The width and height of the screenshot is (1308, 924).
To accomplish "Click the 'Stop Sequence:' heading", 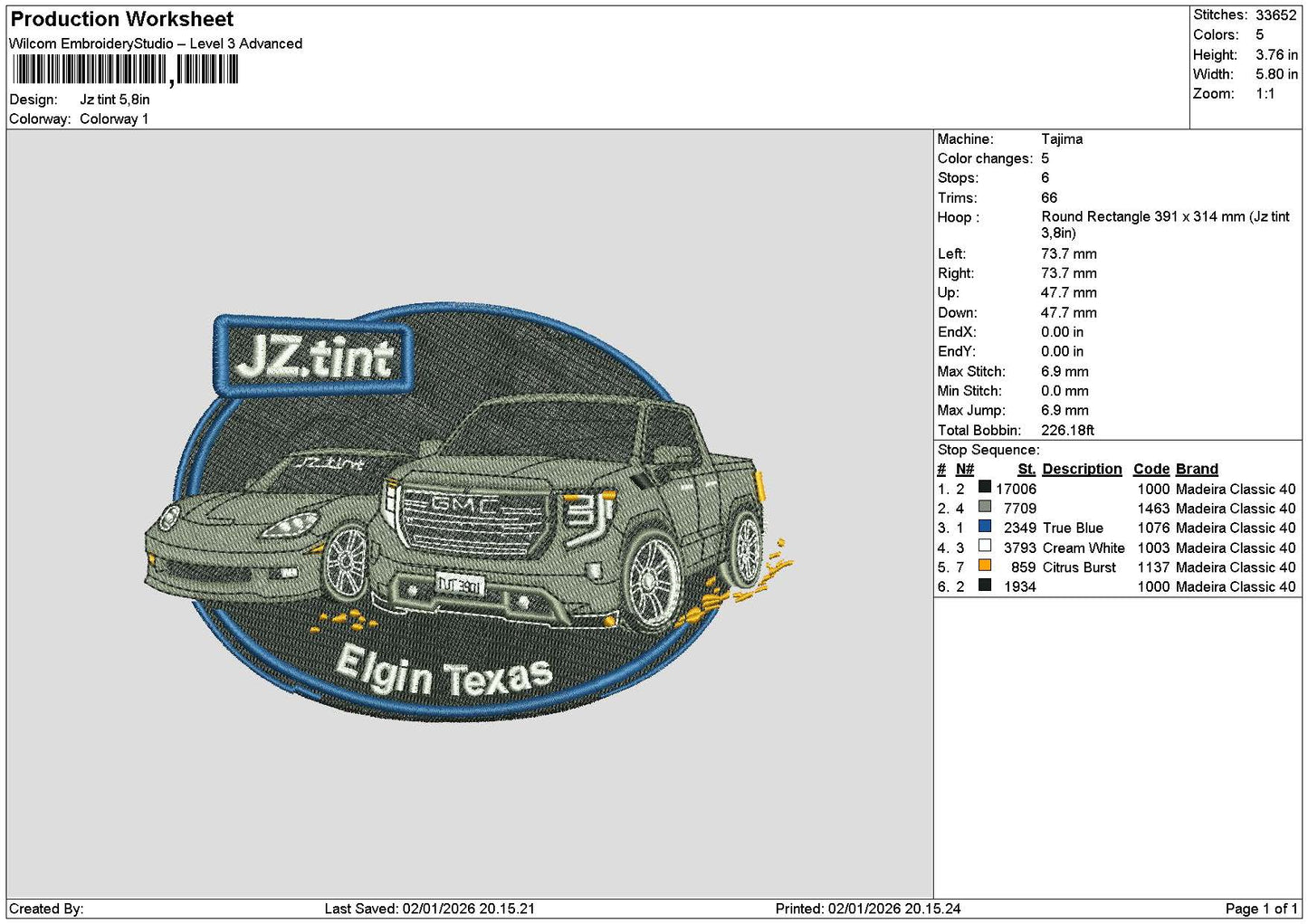I will pos(988,450).
